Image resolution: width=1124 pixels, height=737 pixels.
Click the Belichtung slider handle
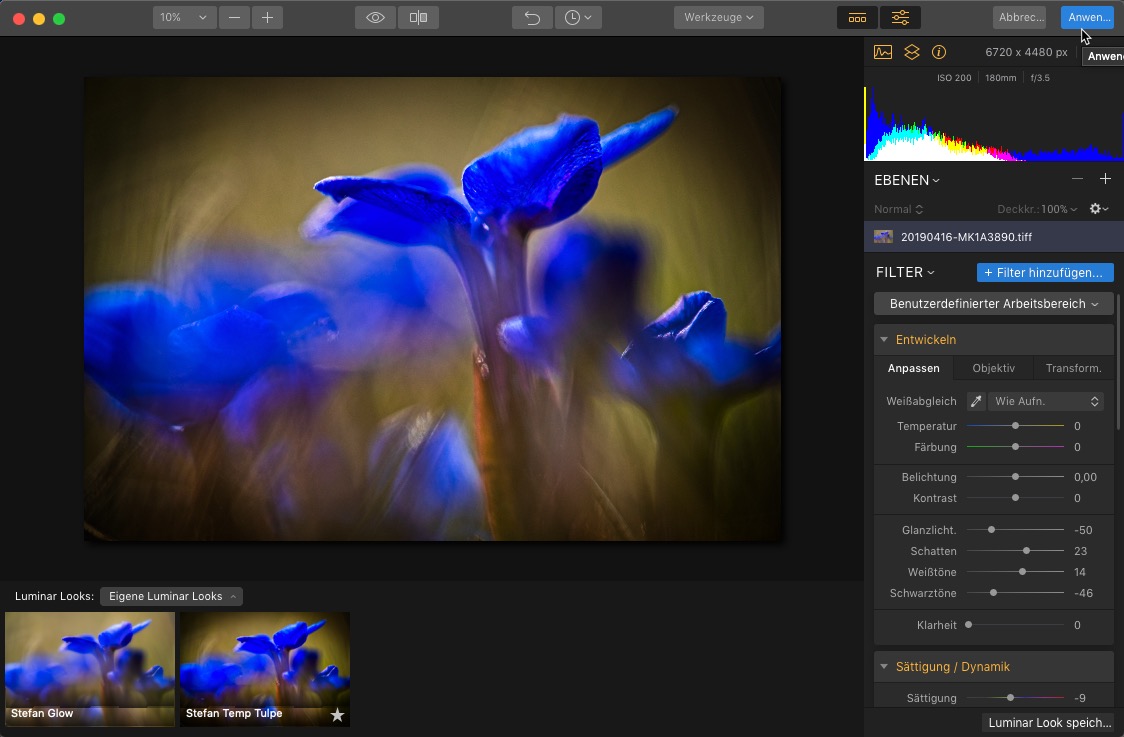coord(1015,477)
